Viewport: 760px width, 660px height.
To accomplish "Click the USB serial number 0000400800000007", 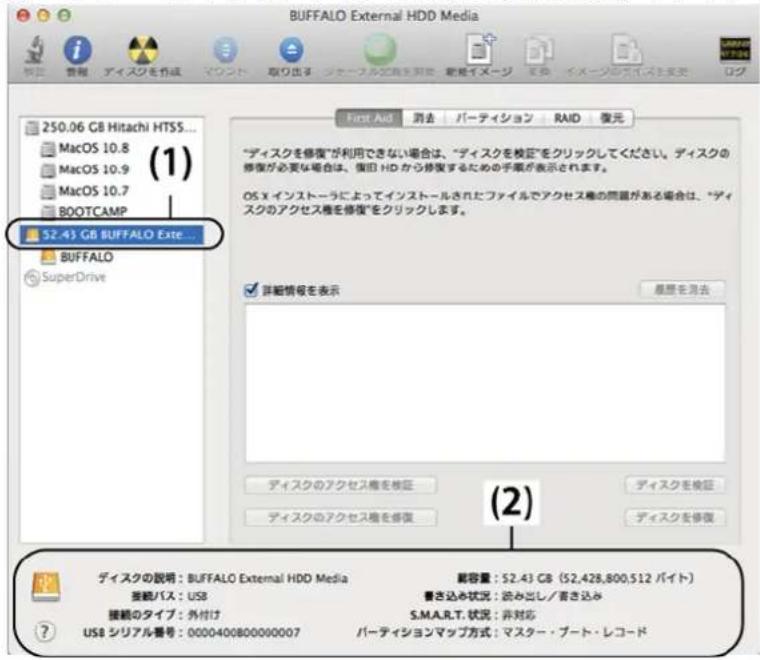I will click(244, 632).
